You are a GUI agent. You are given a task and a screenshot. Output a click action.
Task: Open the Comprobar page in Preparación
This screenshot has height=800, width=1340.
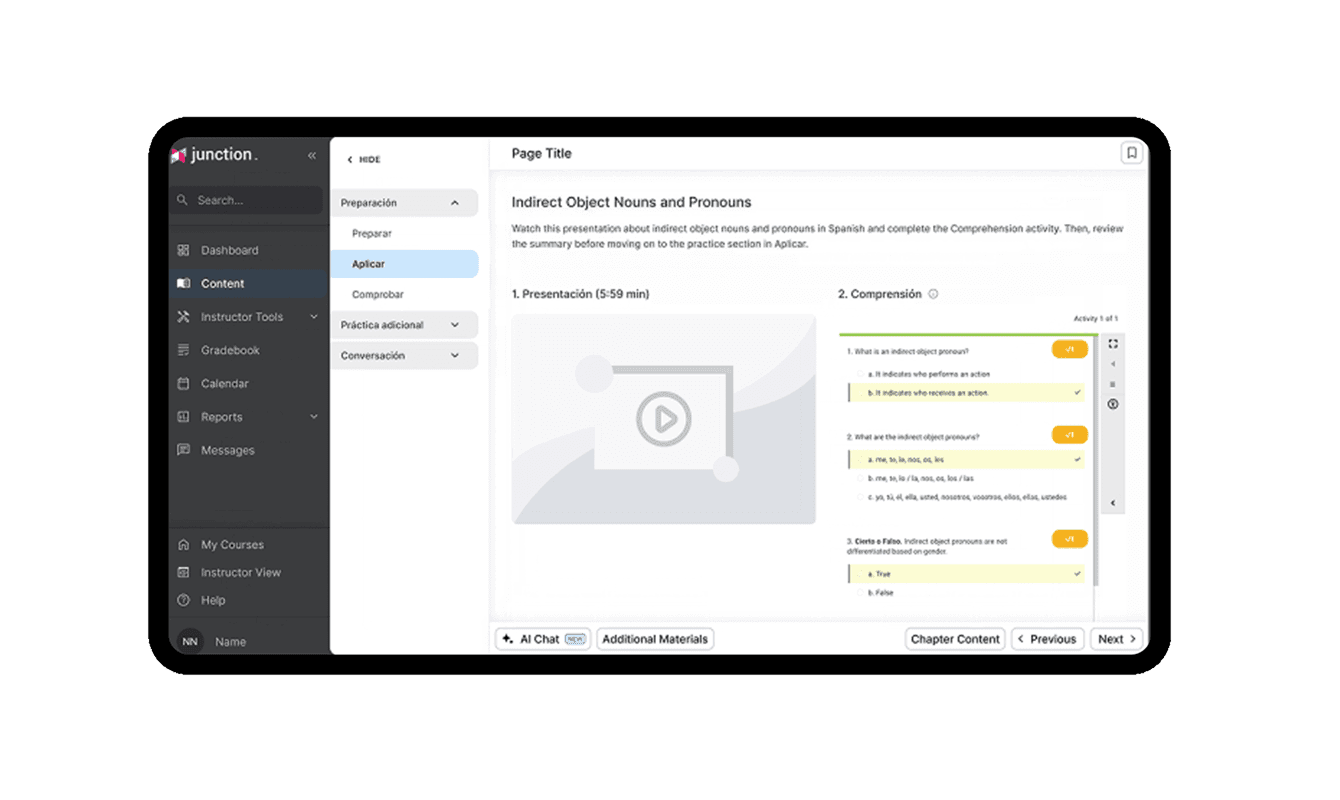(x=378, y=295)
